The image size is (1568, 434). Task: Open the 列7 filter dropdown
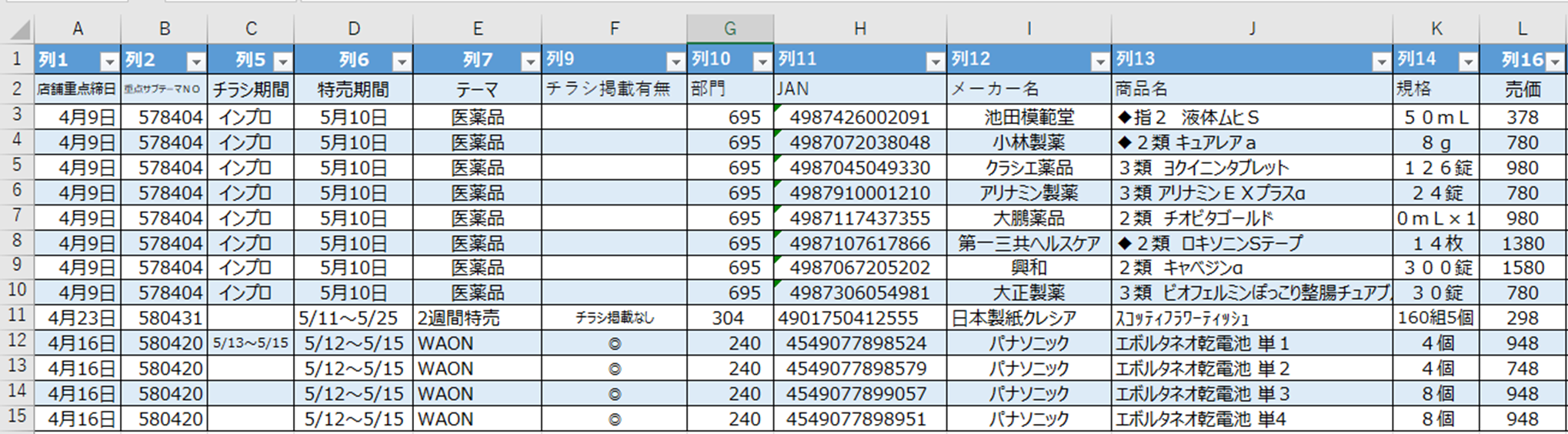[x=531, y=62]
